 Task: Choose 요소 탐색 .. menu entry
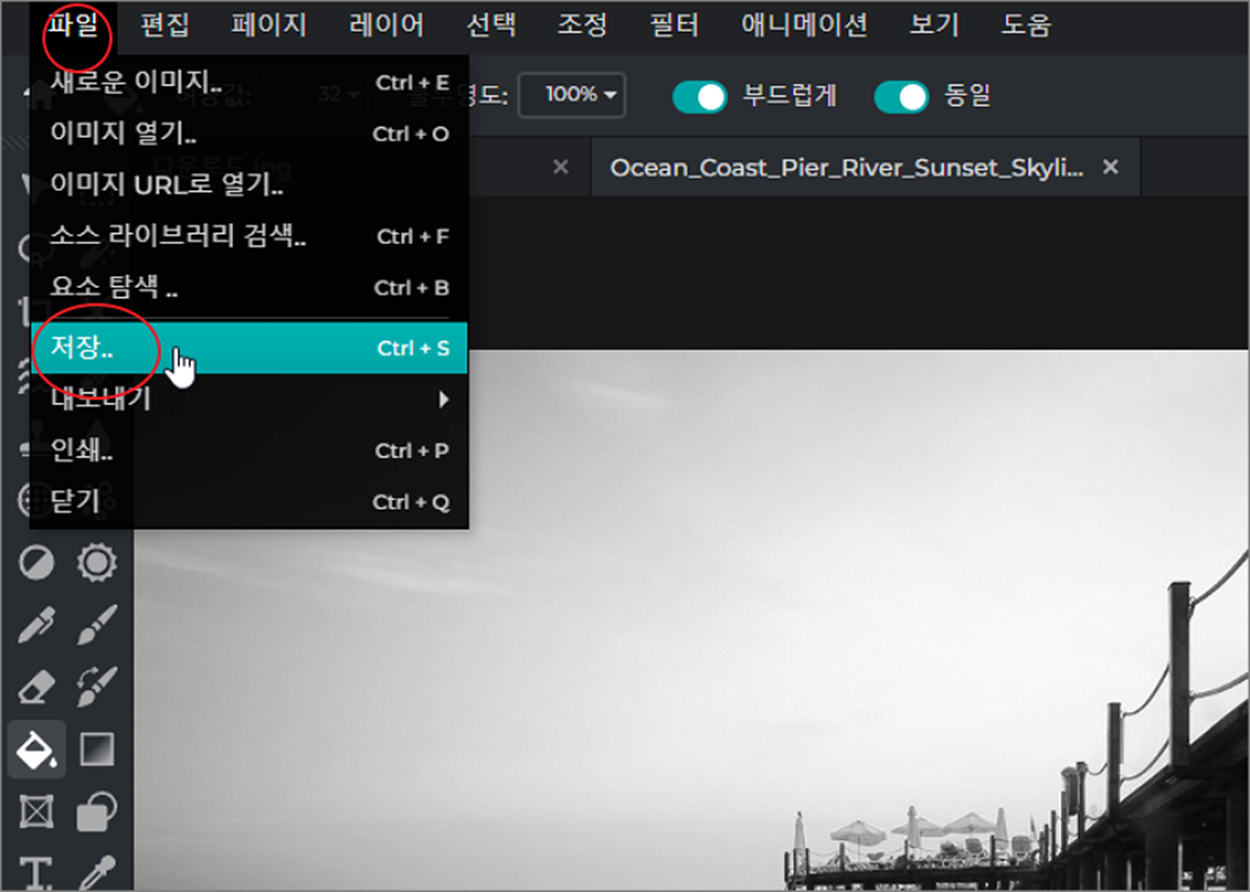[249, 288]
